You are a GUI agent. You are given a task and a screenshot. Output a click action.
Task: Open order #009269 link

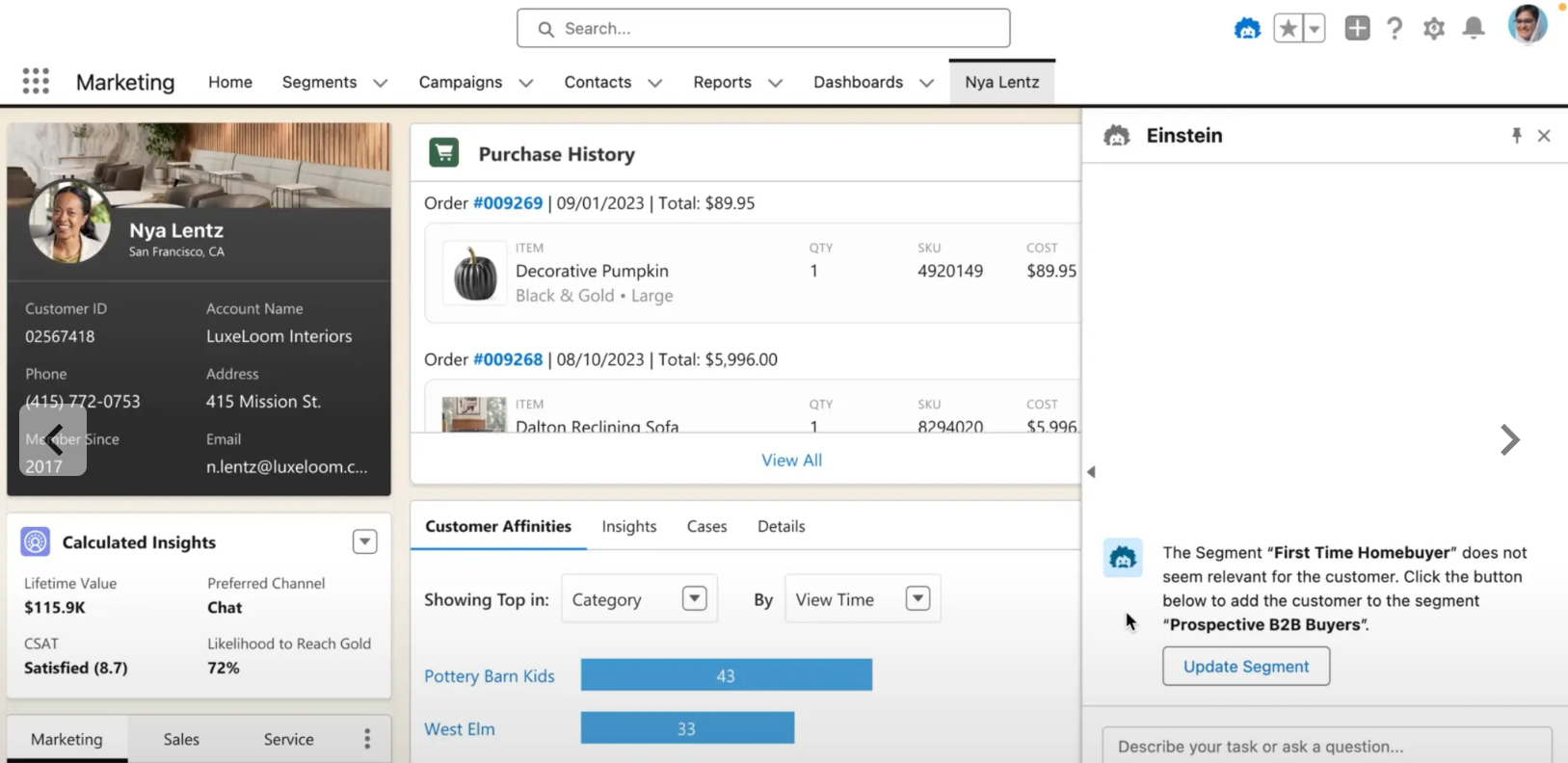tap(508, 203)
